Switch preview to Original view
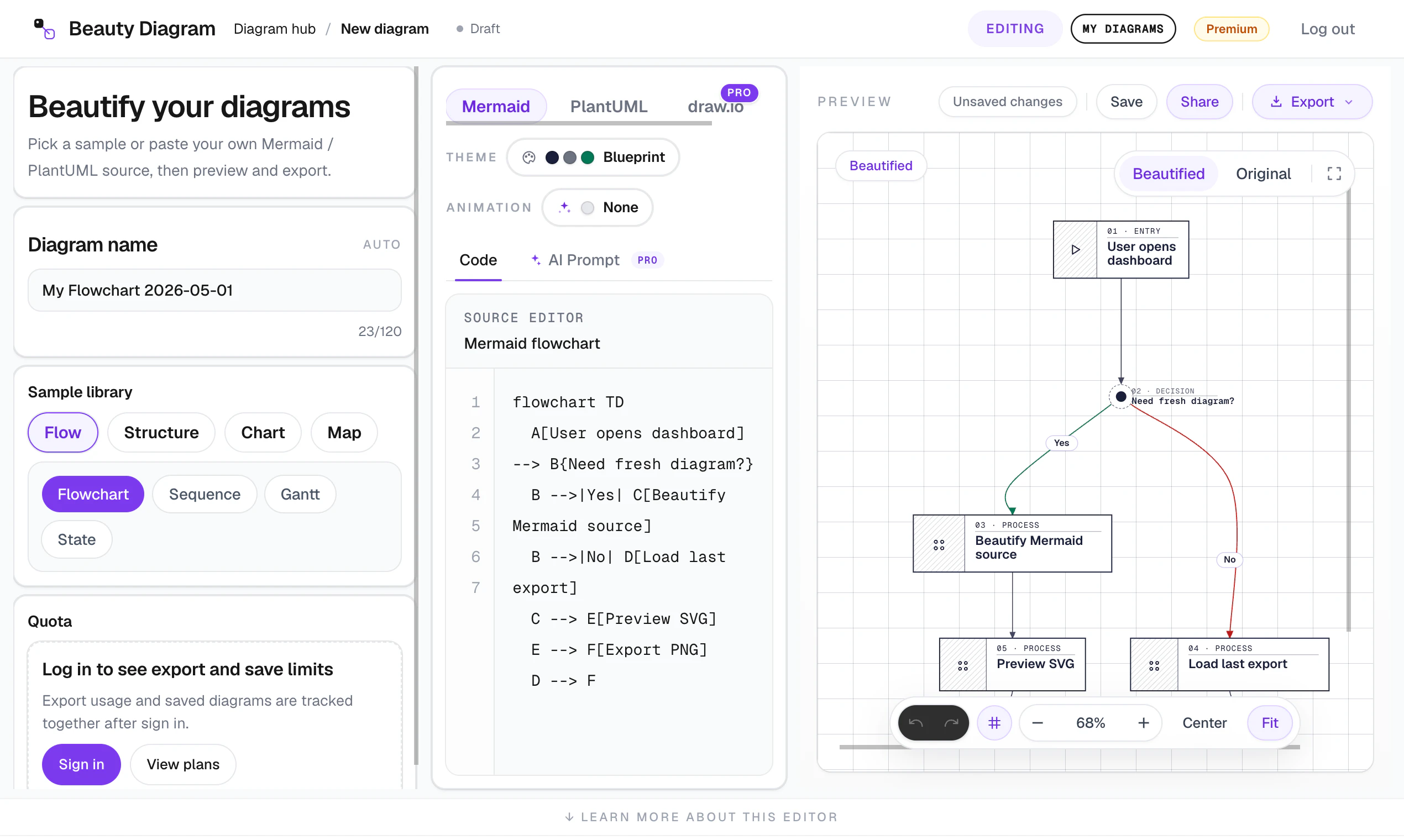 (x=1263, y=174)
